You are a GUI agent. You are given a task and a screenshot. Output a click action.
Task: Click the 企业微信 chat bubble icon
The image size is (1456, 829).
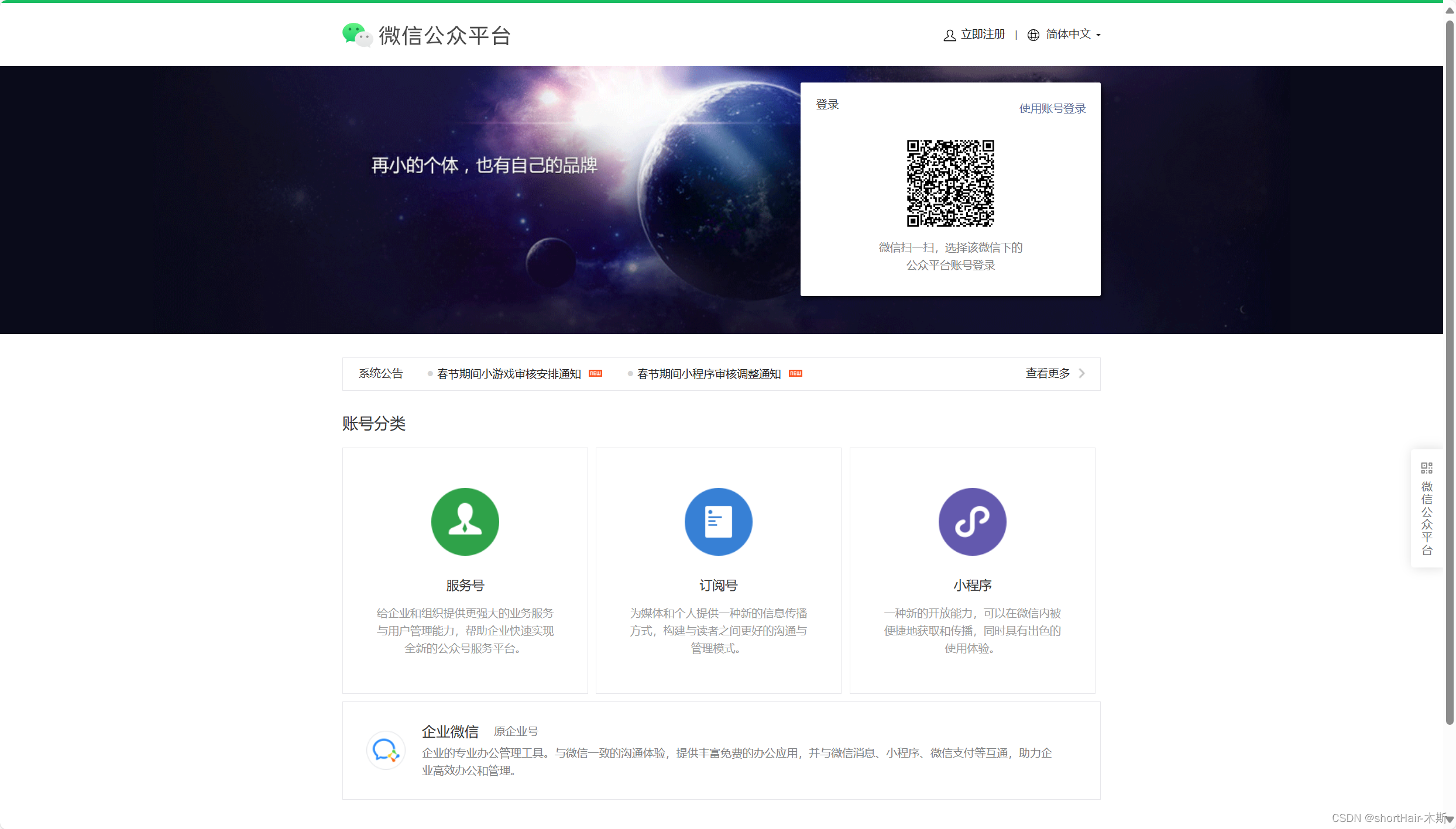click(386, 750)
